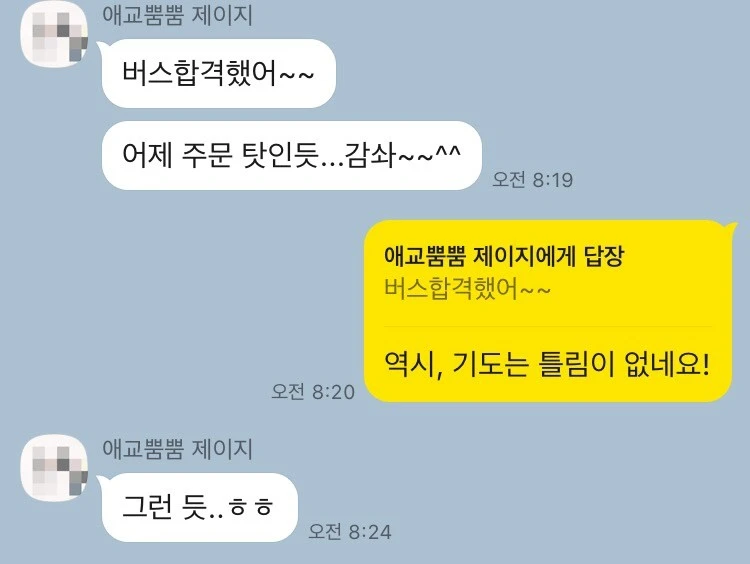Viewport: 750px width, 564px height.
Task: Tap the word 없네요! in the yellow bubble
Action: click(x=668, y=365)
